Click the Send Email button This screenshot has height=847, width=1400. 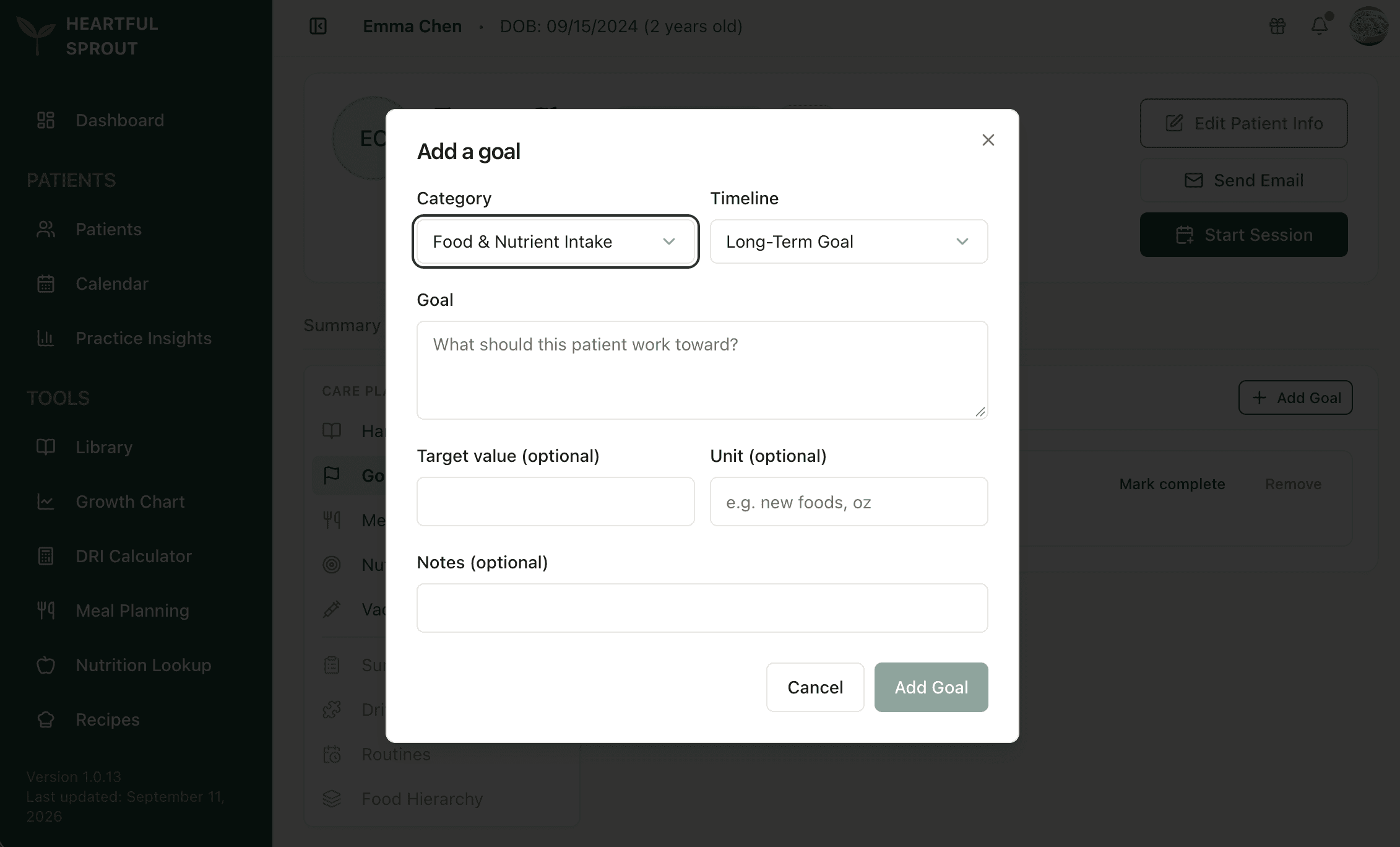pyautogui.click(x=1243, y=180)
